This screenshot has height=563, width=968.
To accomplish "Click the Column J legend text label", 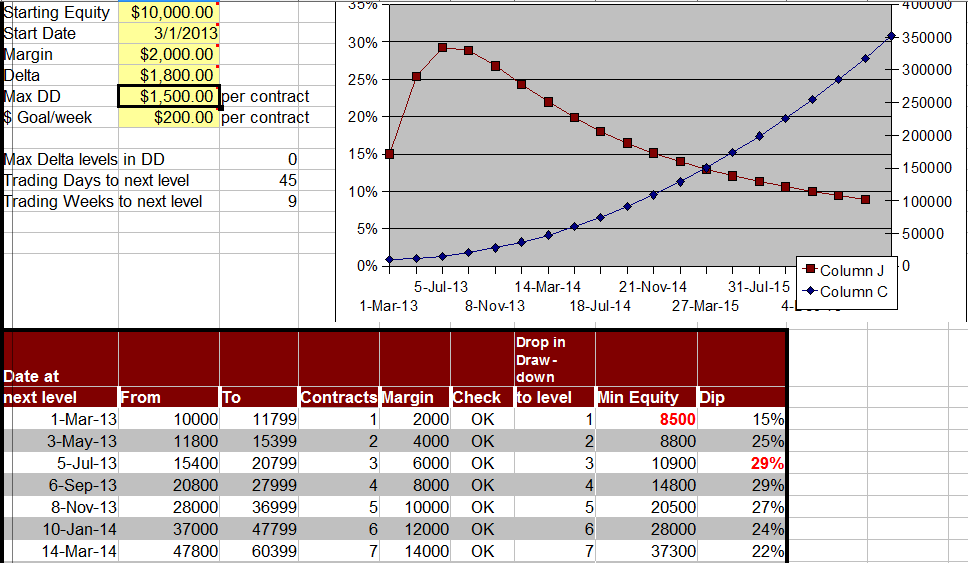I will point(852,271).
